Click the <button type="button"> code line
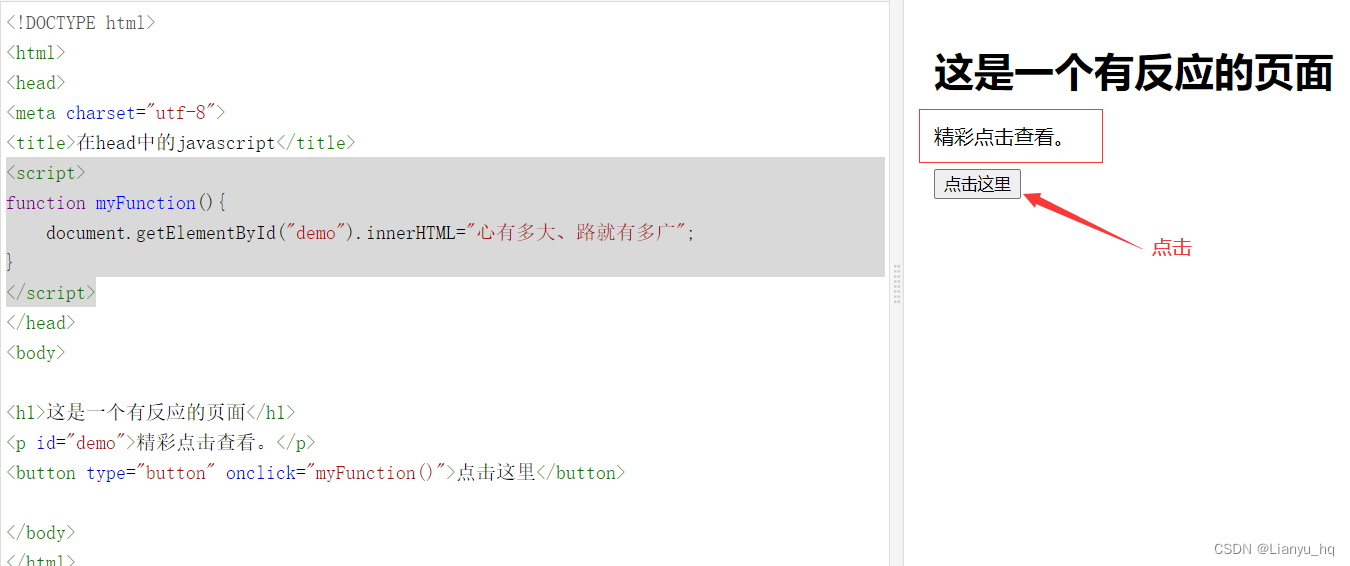 316,473
